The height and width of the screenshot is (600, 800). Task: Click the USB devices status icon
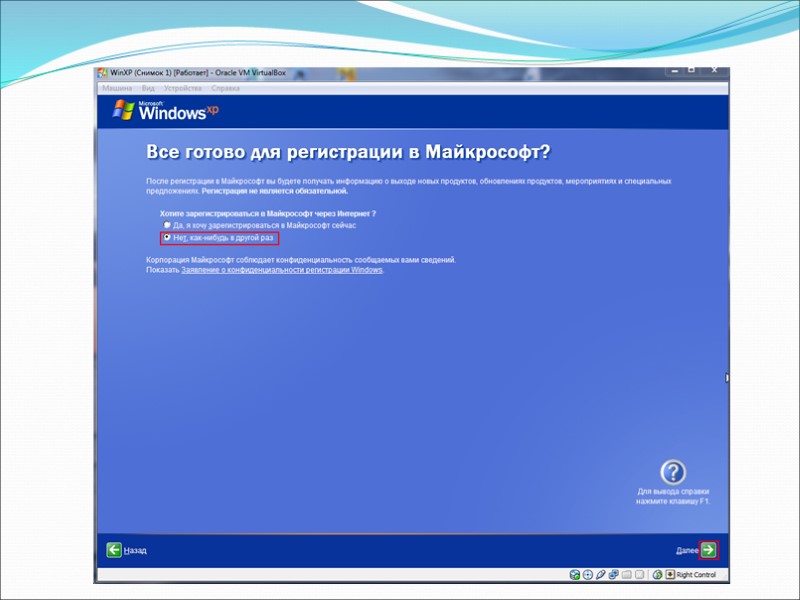tap(601, 574)
